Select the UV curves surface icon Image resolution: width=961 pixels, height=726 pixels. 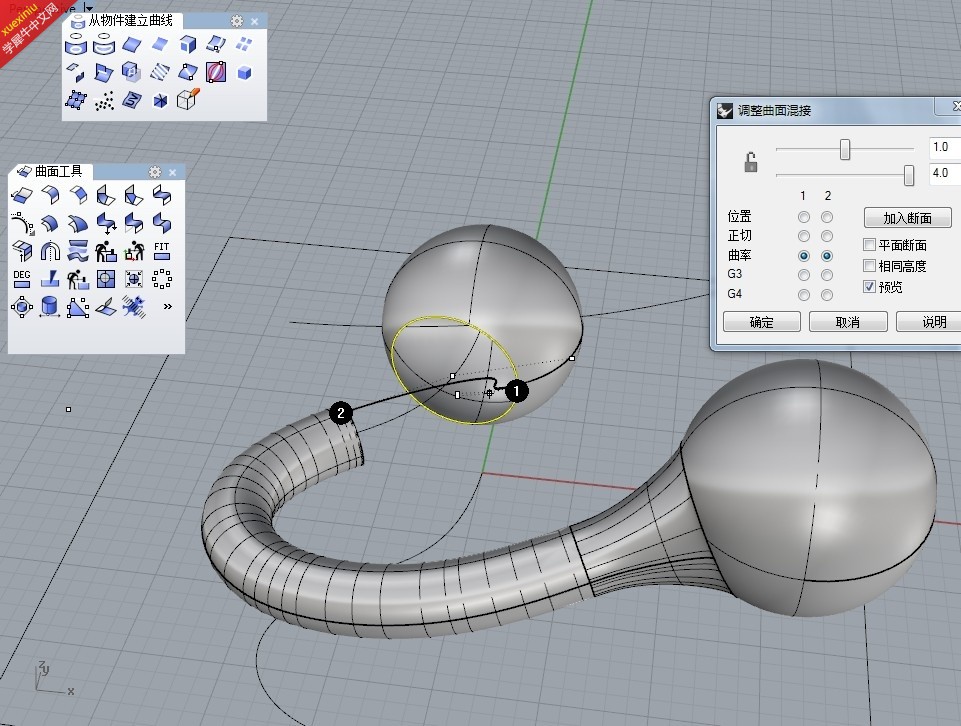click(132, 100)
